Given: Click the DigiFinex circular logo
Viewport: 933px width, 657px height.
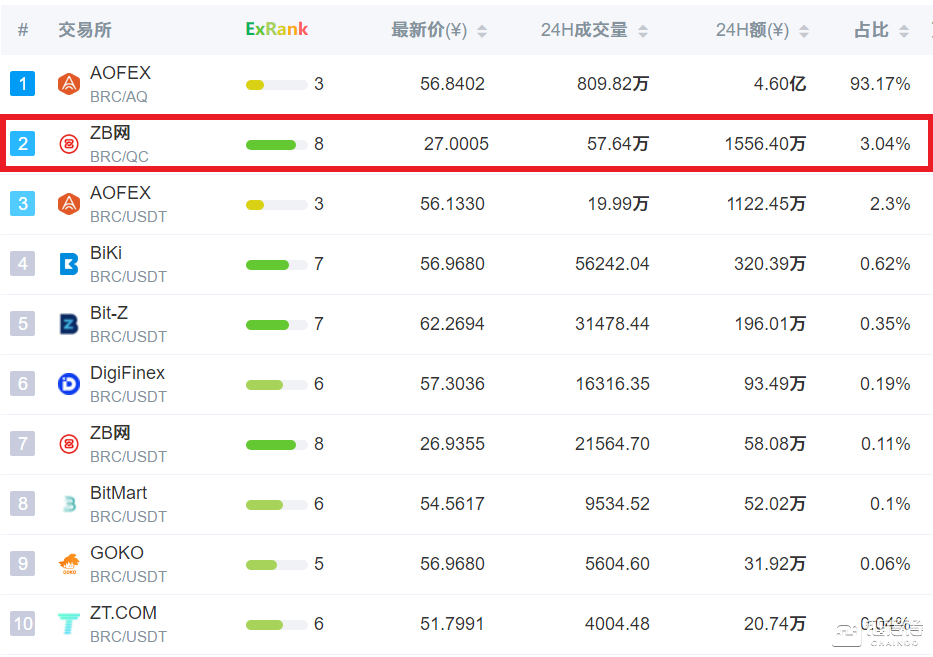Looking at the screenshot, I should [68, 383].
